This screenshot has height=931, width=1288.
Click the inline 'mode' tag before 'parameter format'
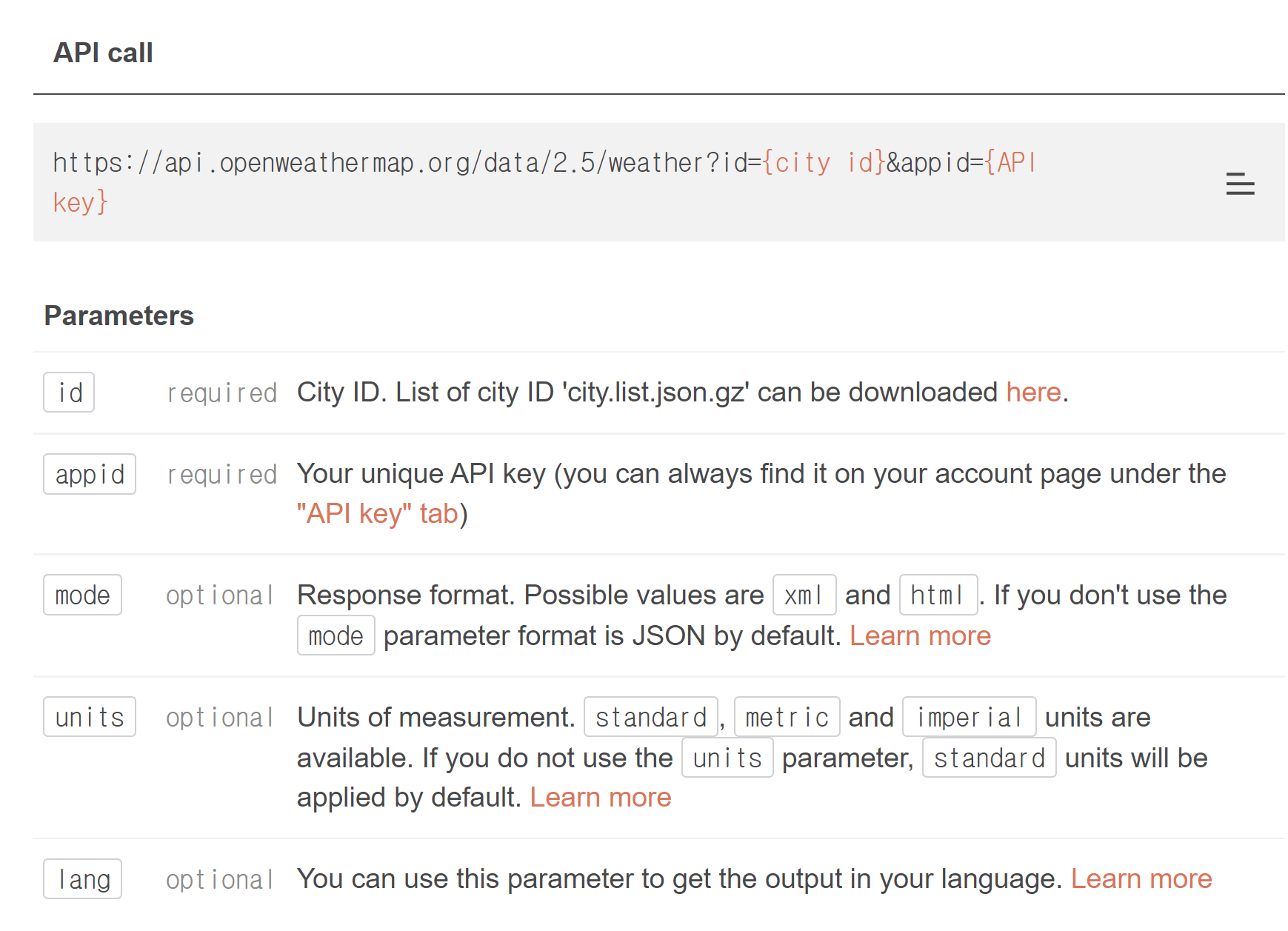click(x=336, y=635)
